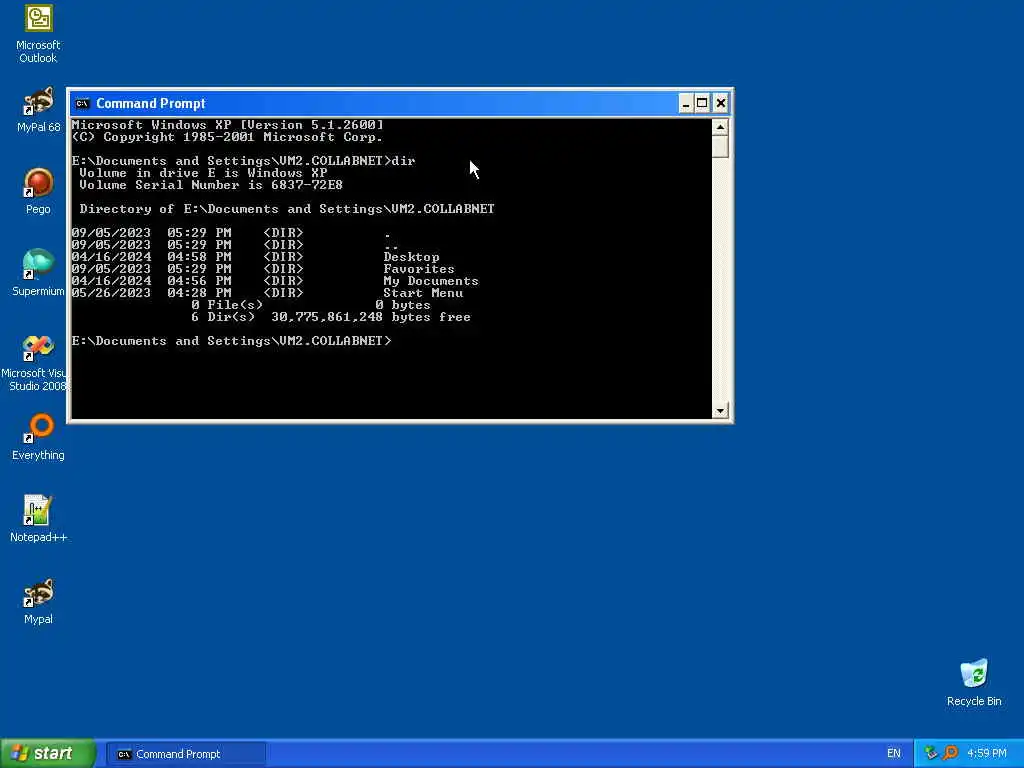The height and width of the screenshot is (768, 1024).
Task: Click Command Prompt taskbar button
Action: (x=185, y=754)
